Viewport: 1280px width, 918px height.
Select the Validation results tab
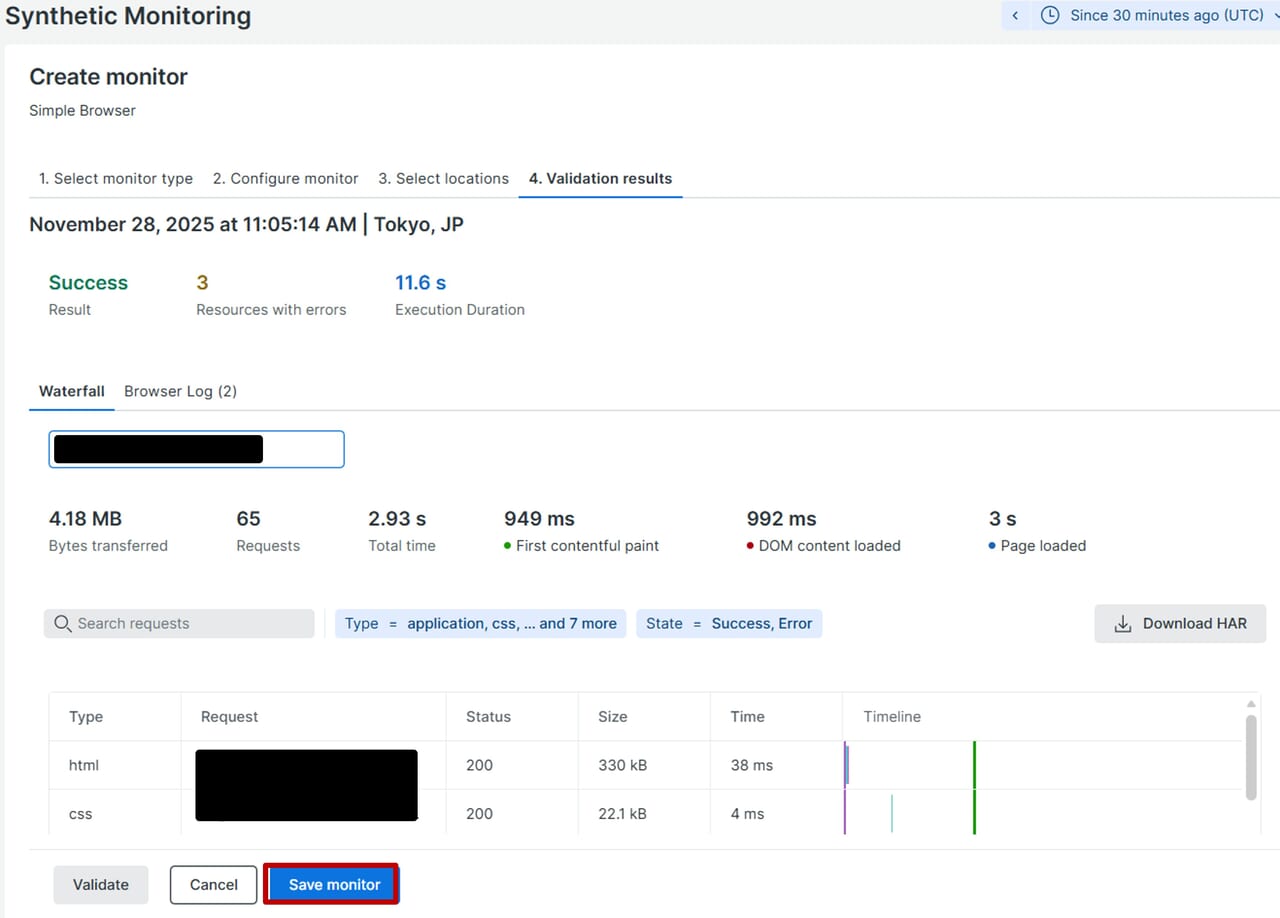pyautogui.click(x=600, y=179)
